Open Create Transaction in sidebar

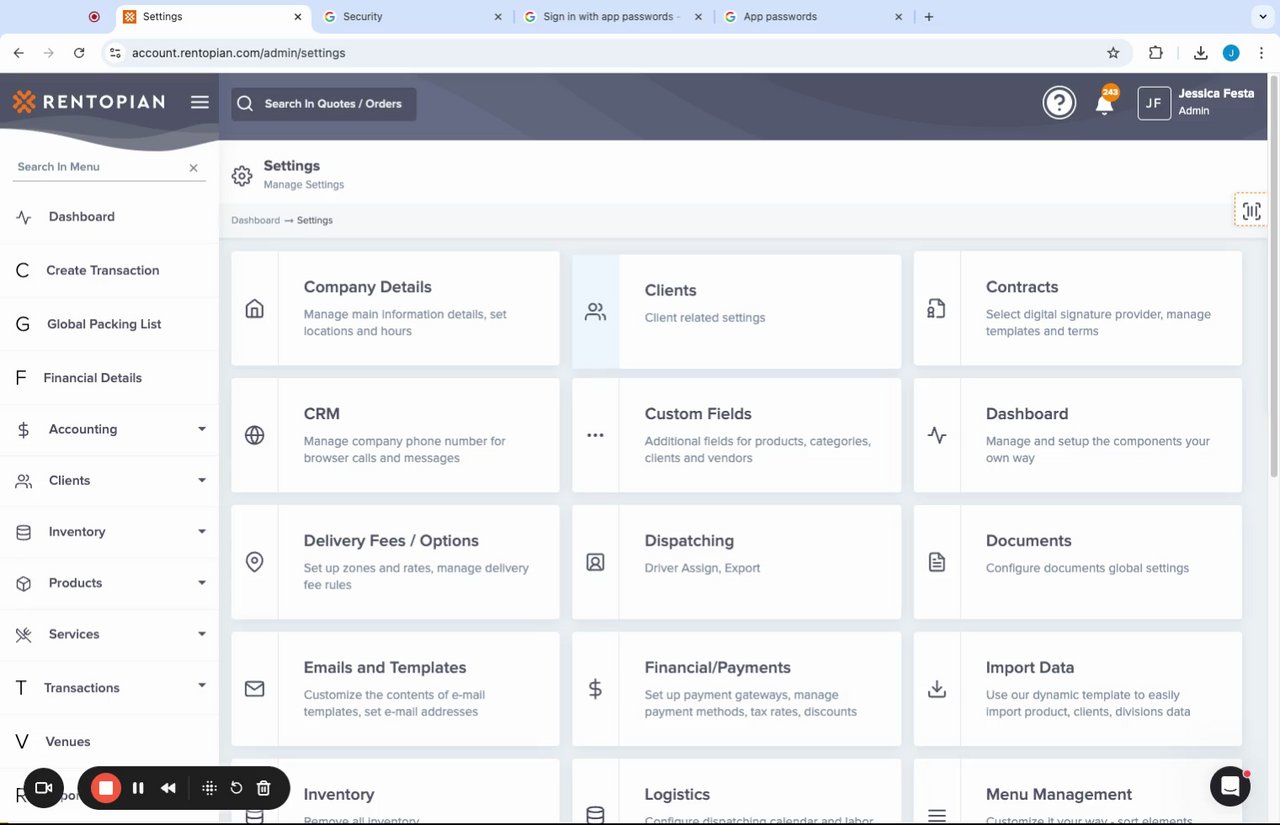point(109,270)
